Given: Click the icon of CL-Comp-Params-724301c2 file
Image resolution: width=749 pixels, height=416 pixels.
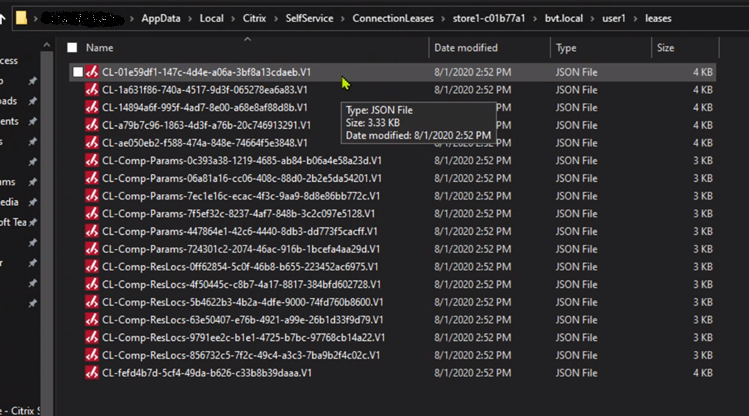Looking at the screenshot, I should coord(91,249).
